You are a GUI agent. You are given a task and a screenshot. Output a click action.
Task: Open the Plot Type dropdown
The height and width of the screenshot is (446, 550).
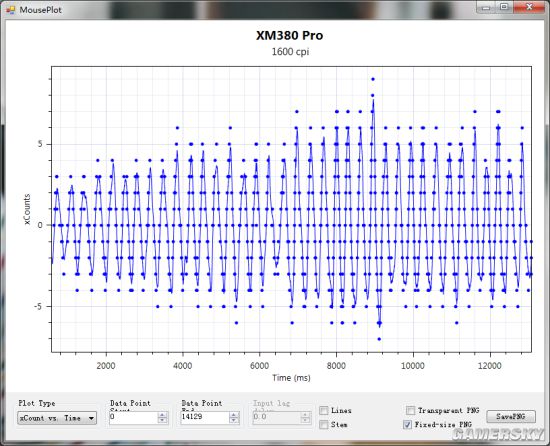(57, 418)
